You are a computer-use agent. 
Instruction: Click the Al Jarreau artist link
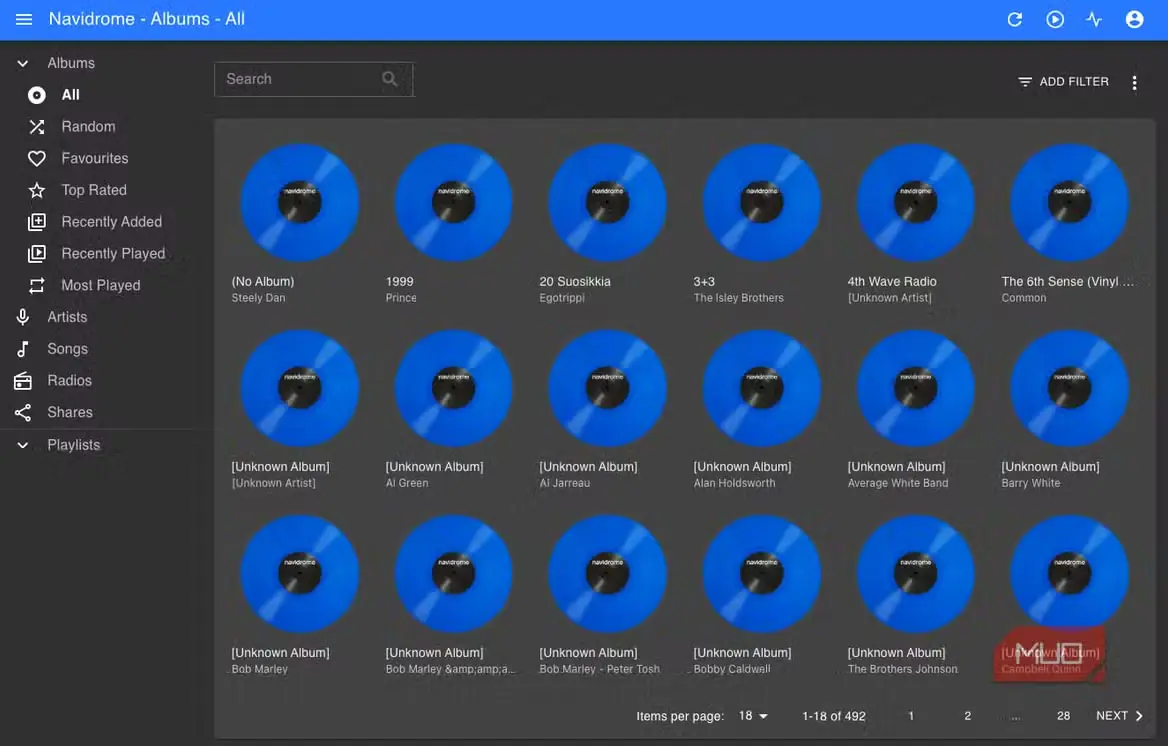[564, 483]
